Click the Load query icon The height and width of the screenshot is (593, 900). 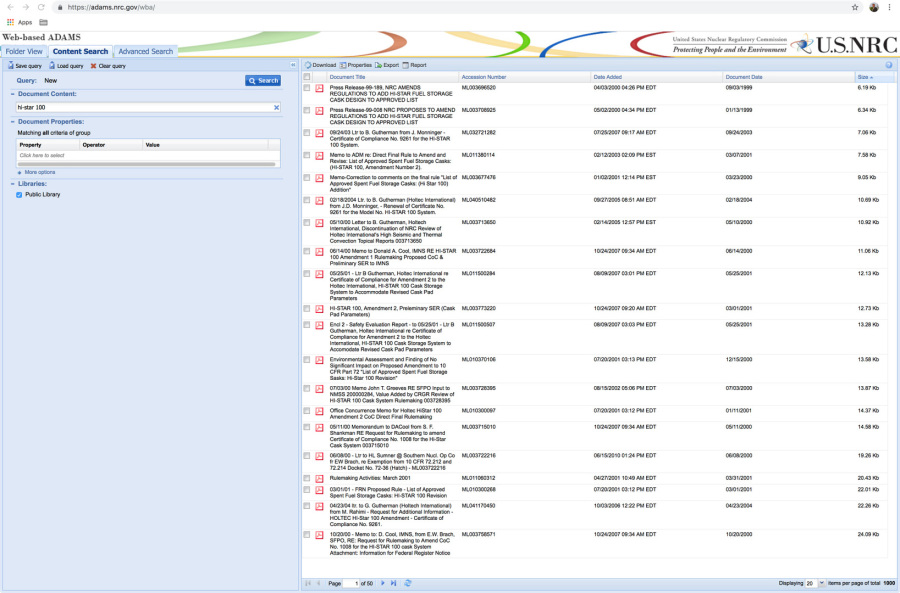(52, 66)
